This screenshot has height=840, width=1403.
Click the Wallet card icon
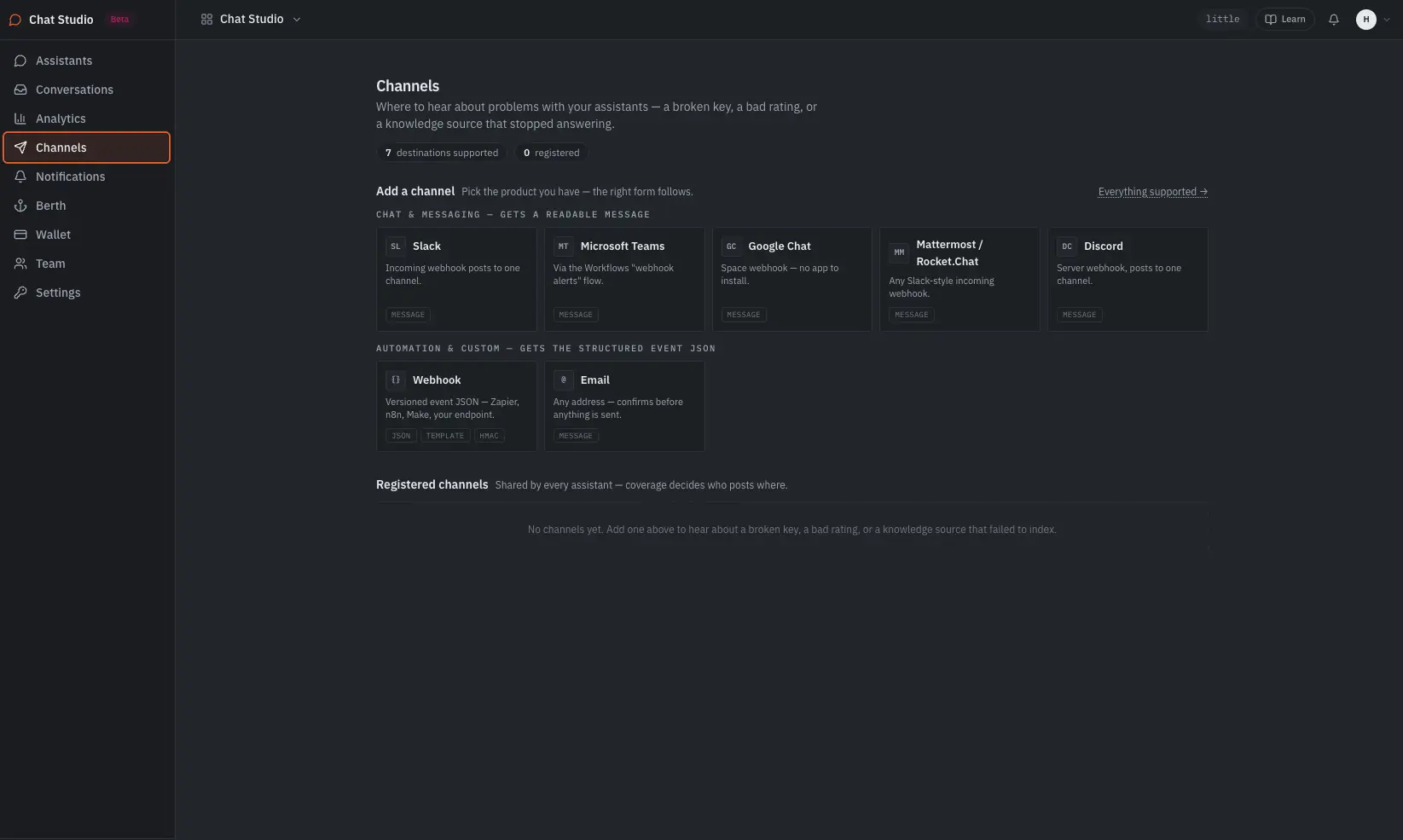click(20, 235)
